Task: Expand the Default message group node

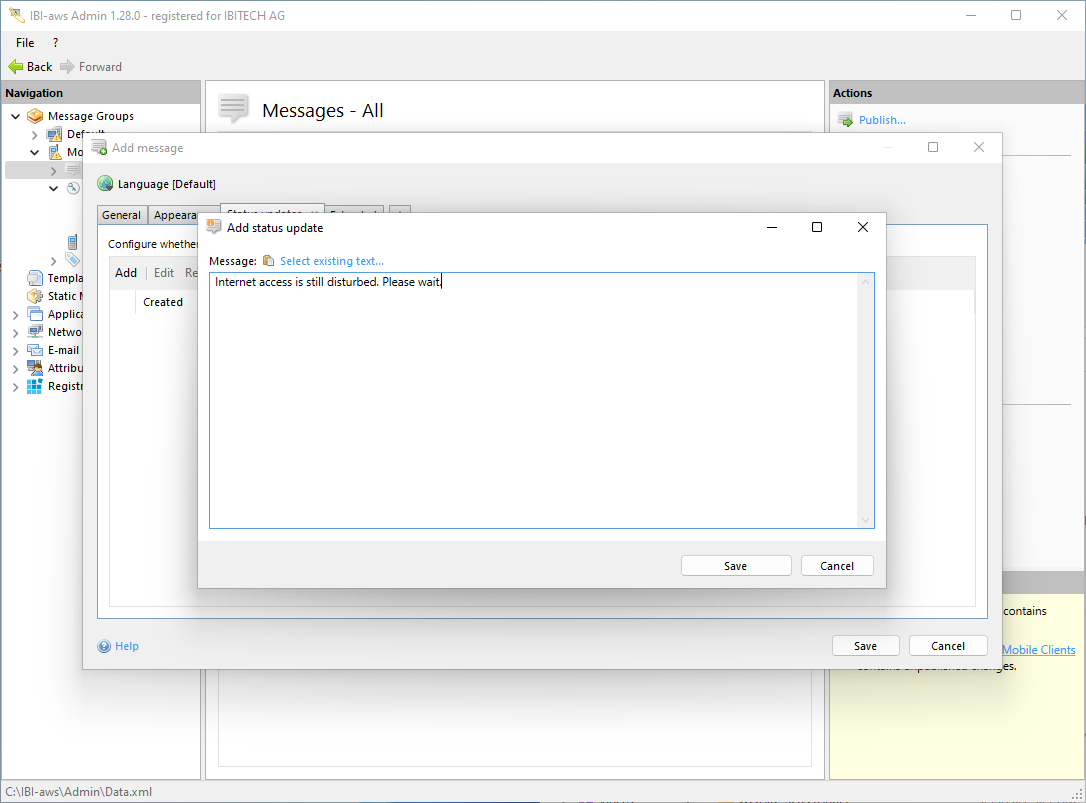Action: point(35,134)
